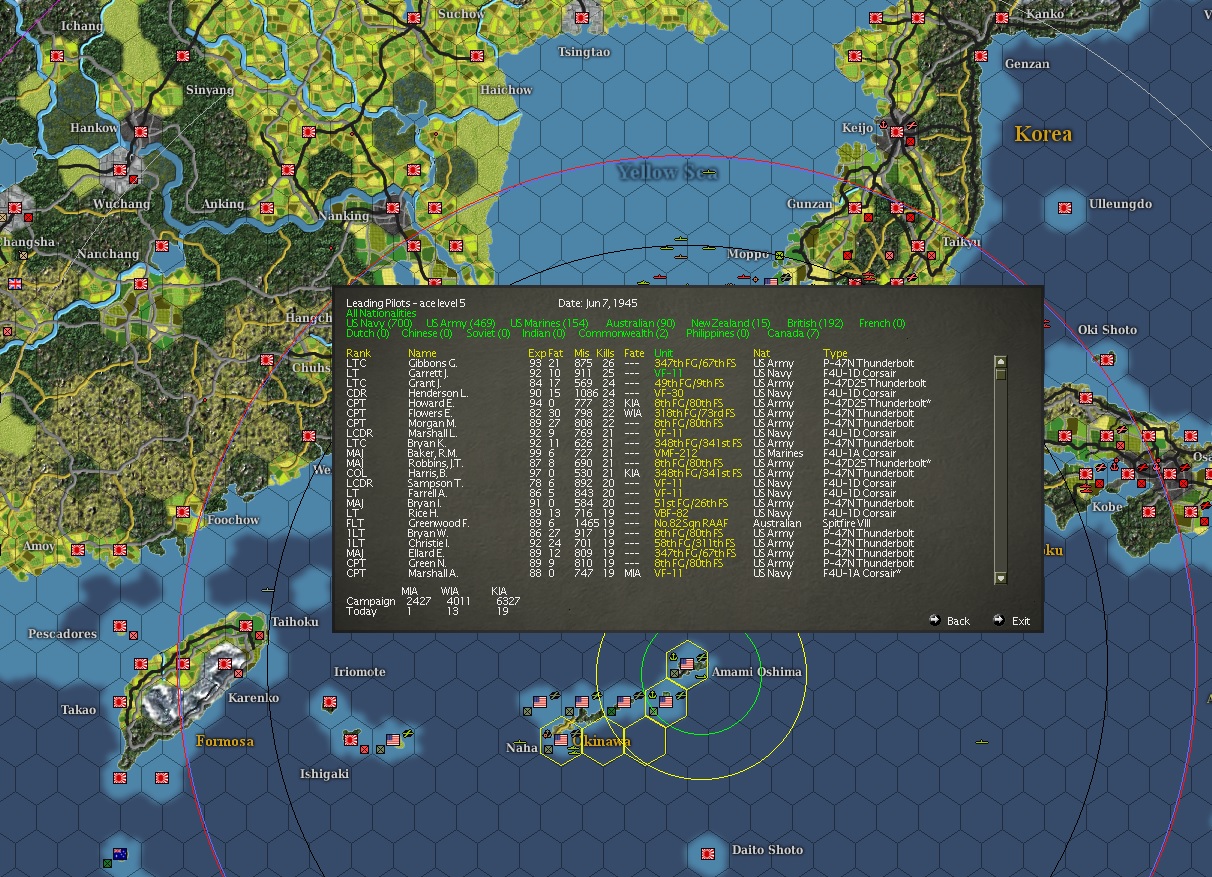
Task: Filter pilots by US Army (469)
Action: tap(460, 324)
